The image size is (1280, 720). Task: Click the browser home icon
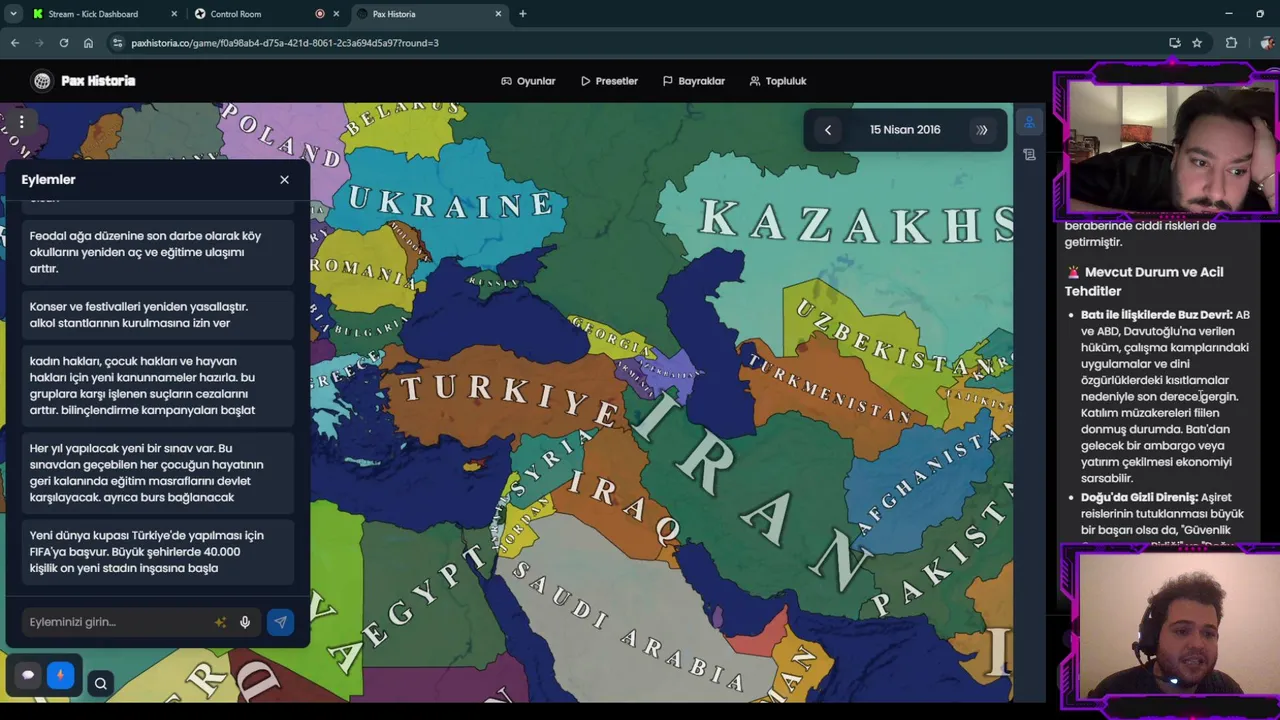(x=88, y=43)
